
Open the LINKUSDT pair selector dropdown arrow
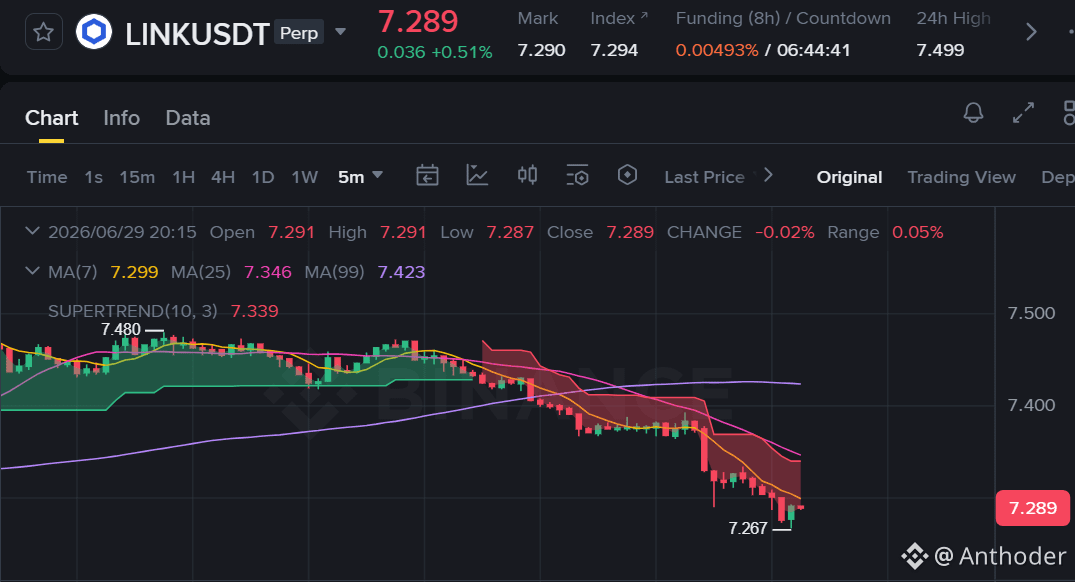(340, 32)
